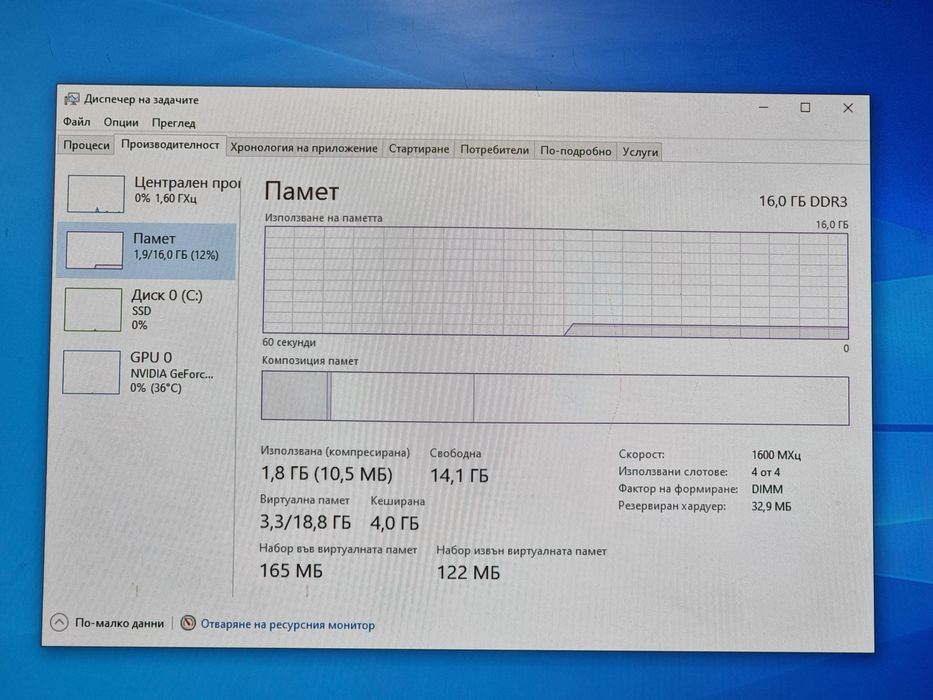Click the form factor value DIMM
The width and height of the screenshot is (933, 700).
tap(767, 489)
